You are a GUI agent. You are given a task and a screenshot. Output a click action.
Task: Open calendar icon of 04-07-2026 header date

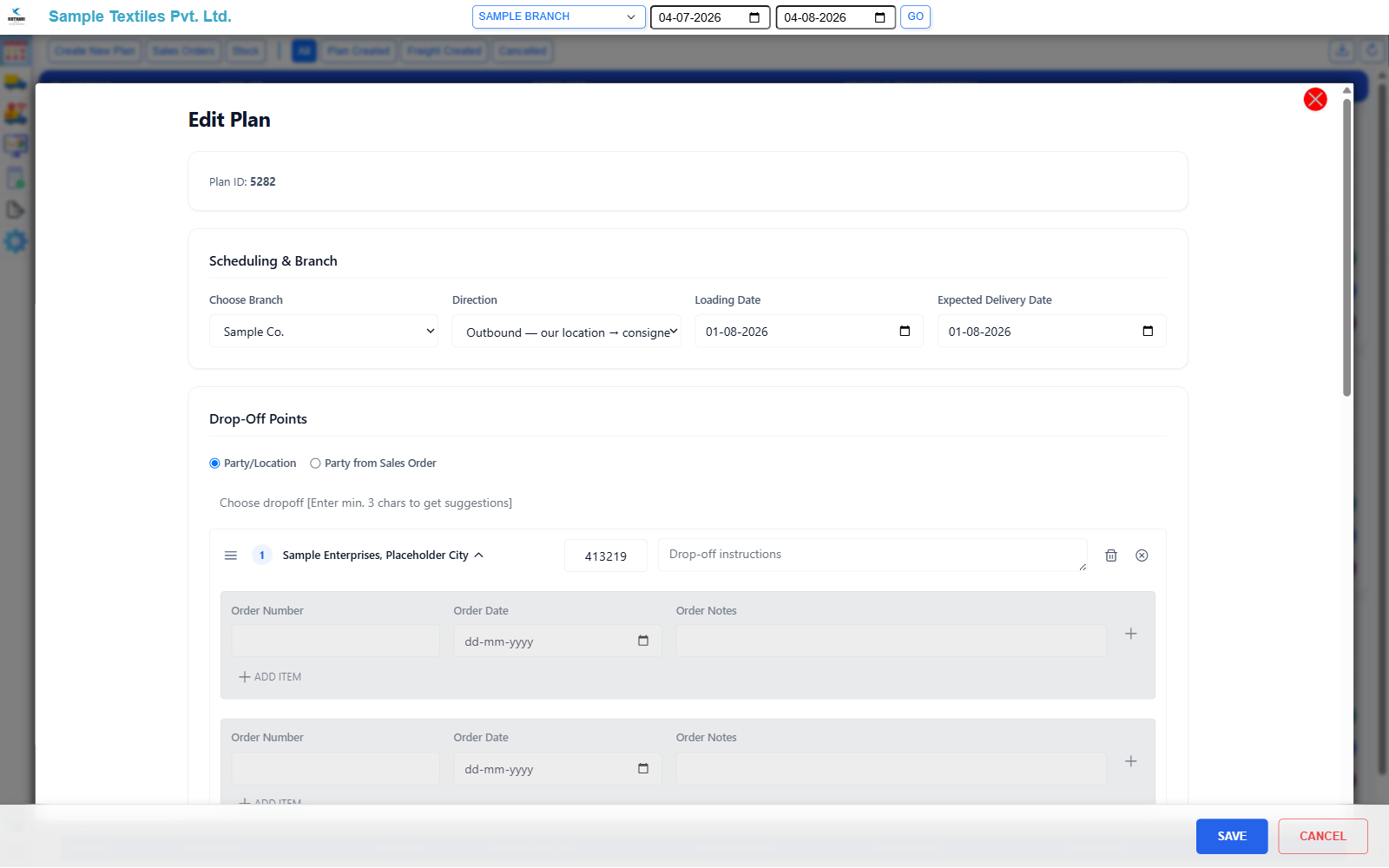tap(754, 17)
